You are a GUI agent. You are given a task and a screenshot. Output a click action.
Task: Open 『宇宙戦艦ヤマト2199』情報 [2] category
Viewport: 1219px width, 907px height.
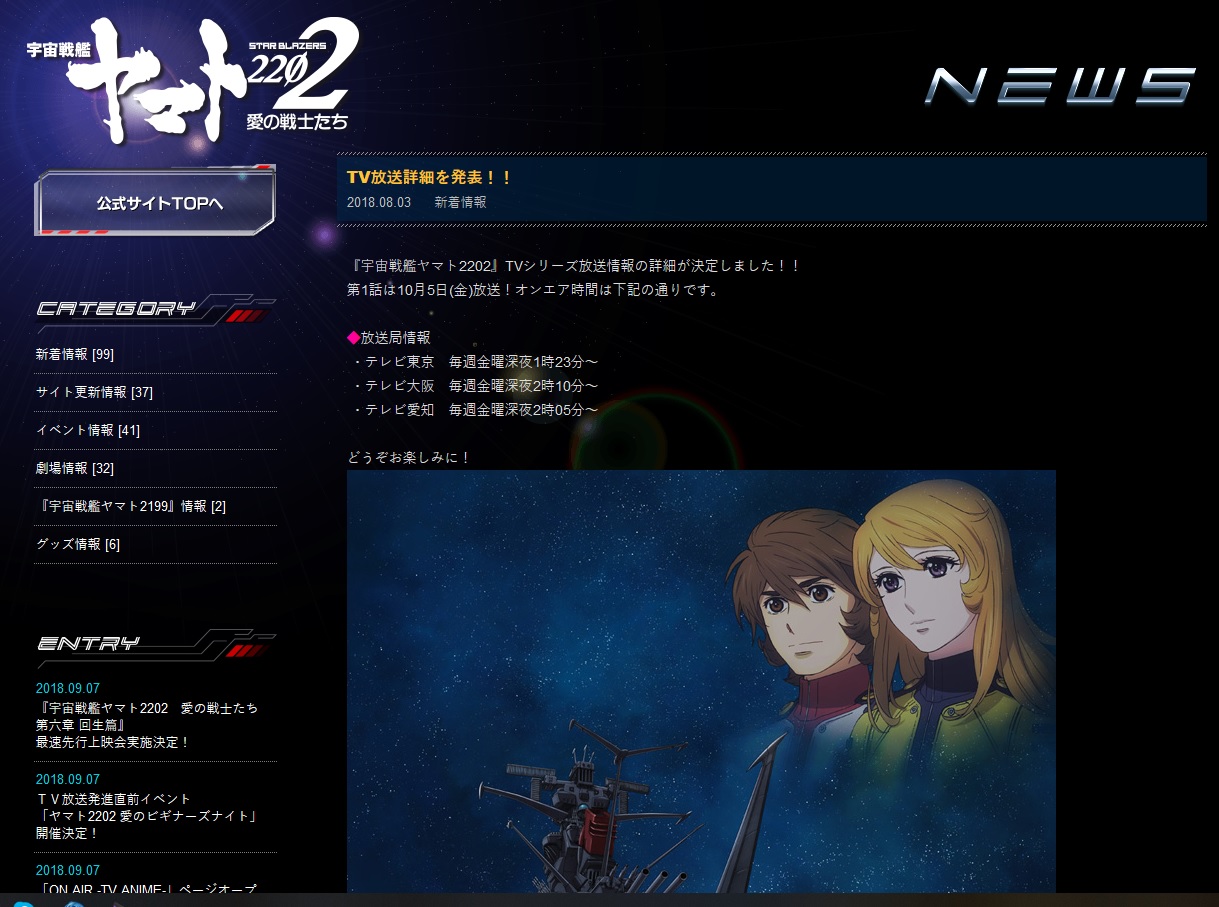point(131,506)
